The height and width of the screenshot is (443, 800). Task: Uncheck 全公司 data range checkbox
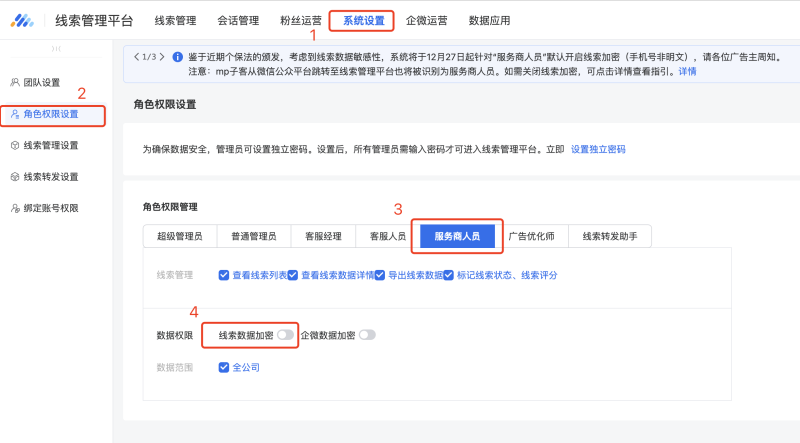tap(223, 367)
